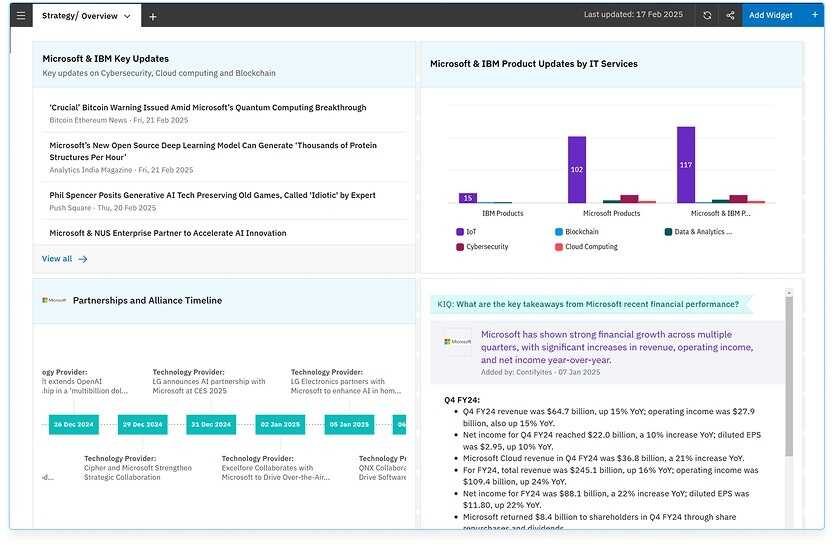Image resolution: width=833 pixels, height=544 pixels.
Task: Add a new tab with plus icon
Action: point(153,17)
